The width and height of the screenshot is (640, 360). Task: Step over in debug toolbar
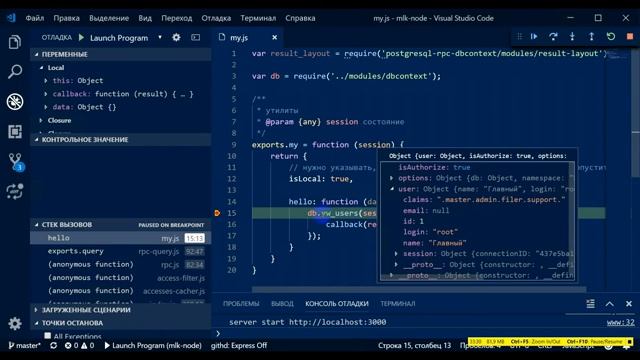(x=553, y=37)
